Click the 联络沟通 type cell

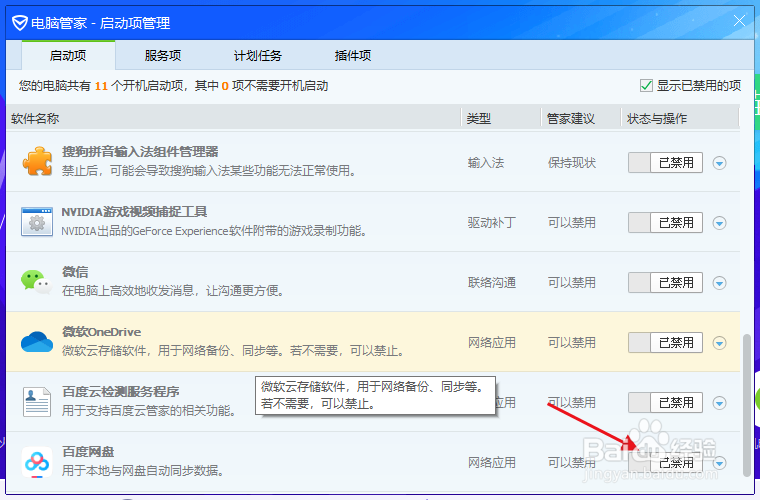point(491,282)
